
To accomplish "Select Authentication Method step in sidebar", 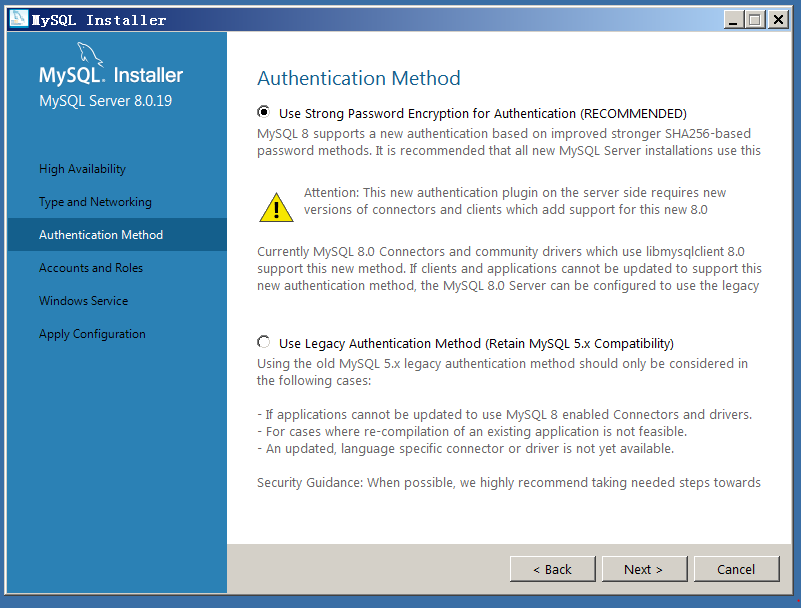I will point(117,235).
